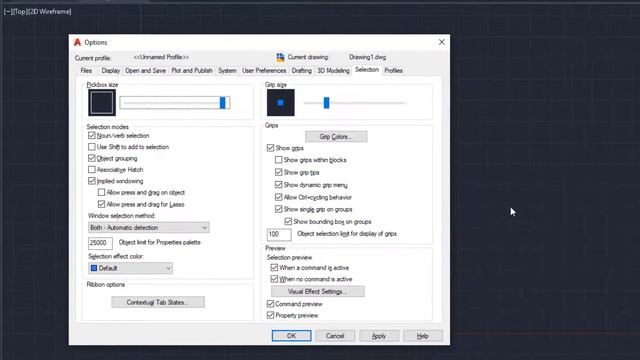The height and width of the screenshot is (360, 640).
Task: Enable Allow press and drag on object
Action: coord(101,192)
